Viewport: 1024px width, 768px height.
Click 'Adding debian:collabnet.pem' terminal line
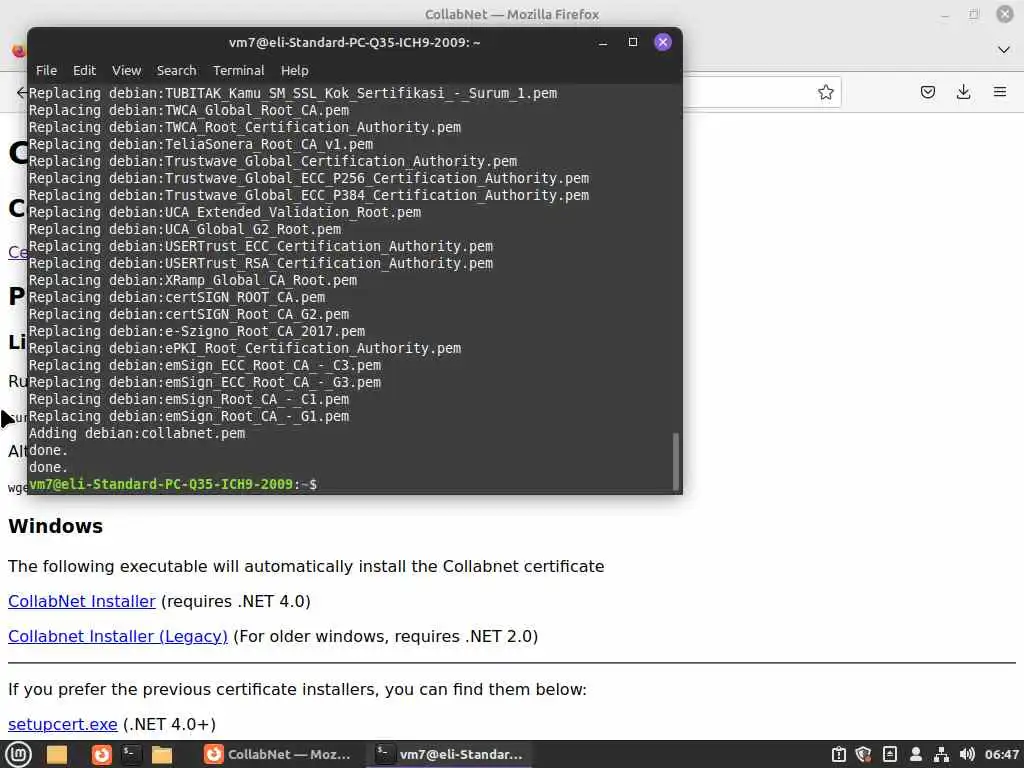pos(137,433)
